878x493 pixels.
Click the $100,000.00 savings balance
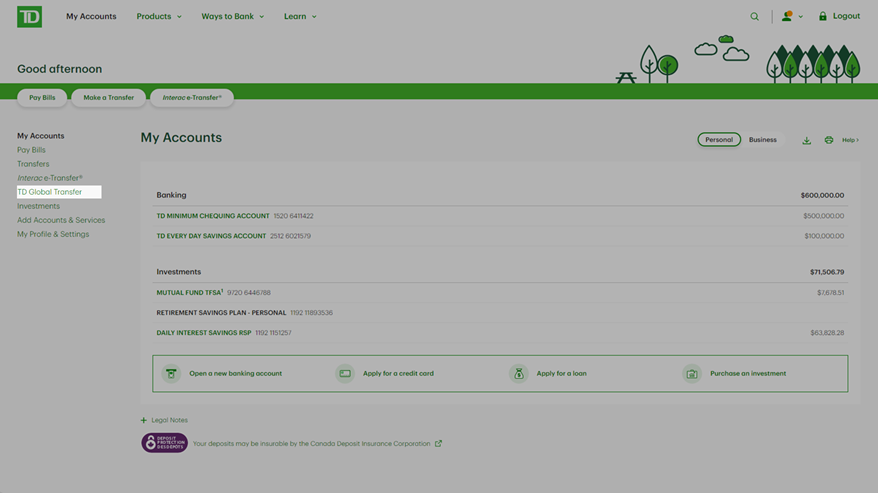tap(824, 236)
